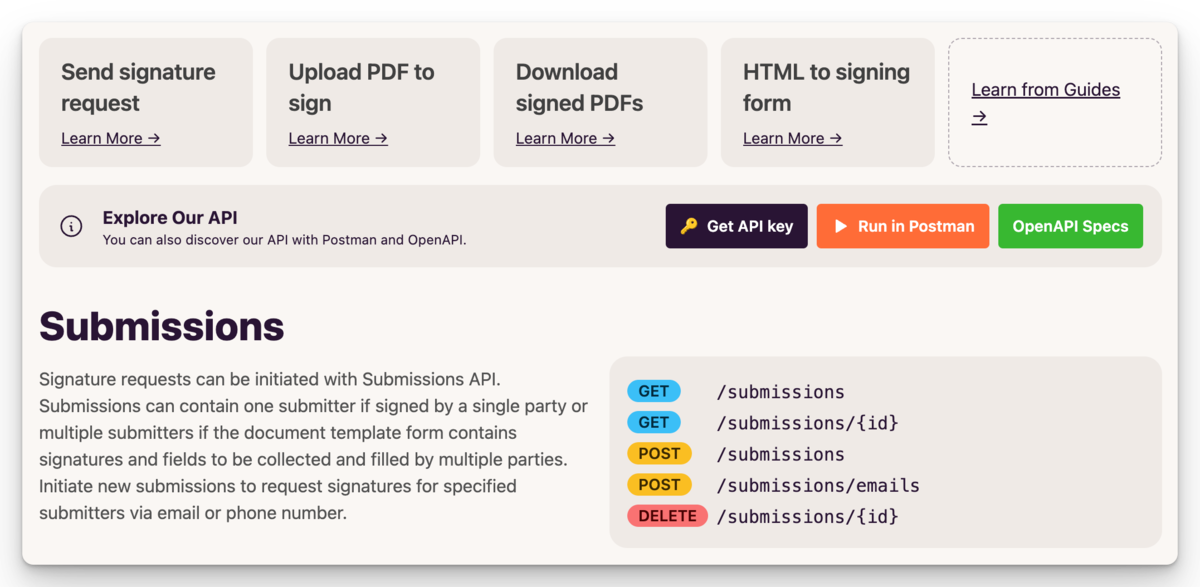Viewport: 1200px width, 587px height.
Task: Select the HTML to signing form card
Action: point(827,102)
